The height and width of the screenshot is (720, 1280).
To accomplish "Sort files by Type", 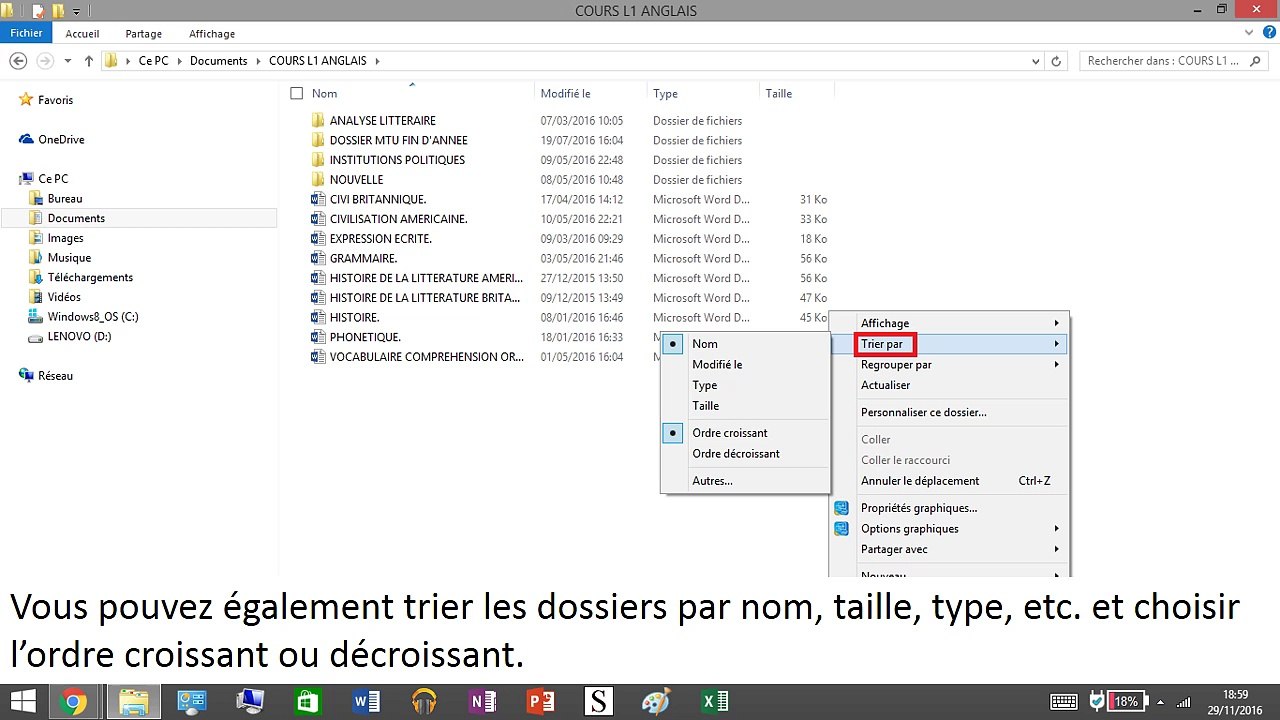I will click(x=705, y=385).
